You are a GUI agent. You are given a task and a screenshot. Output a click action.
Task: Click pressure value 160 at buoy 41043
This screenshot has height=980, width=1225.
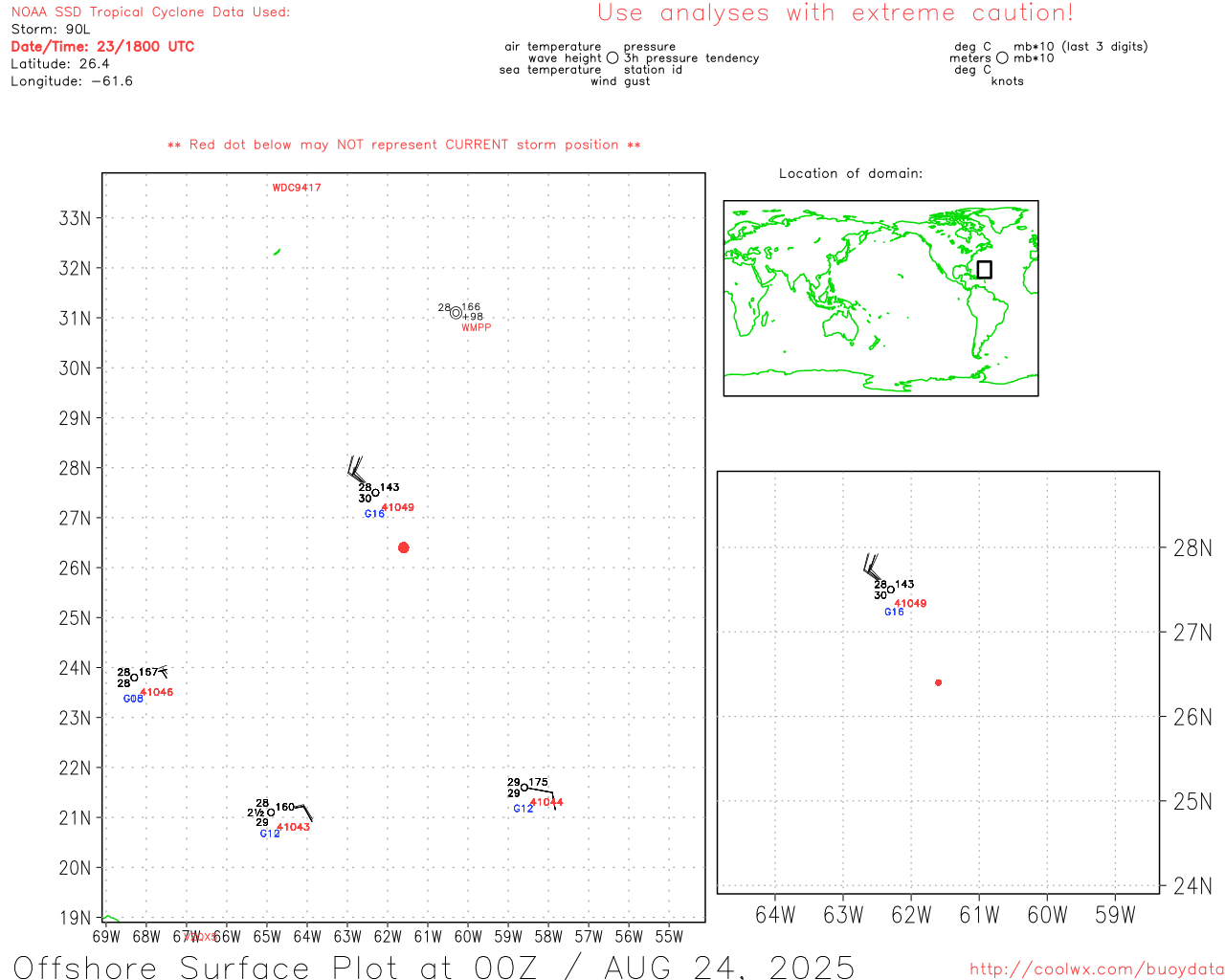(x=285, y=808)
